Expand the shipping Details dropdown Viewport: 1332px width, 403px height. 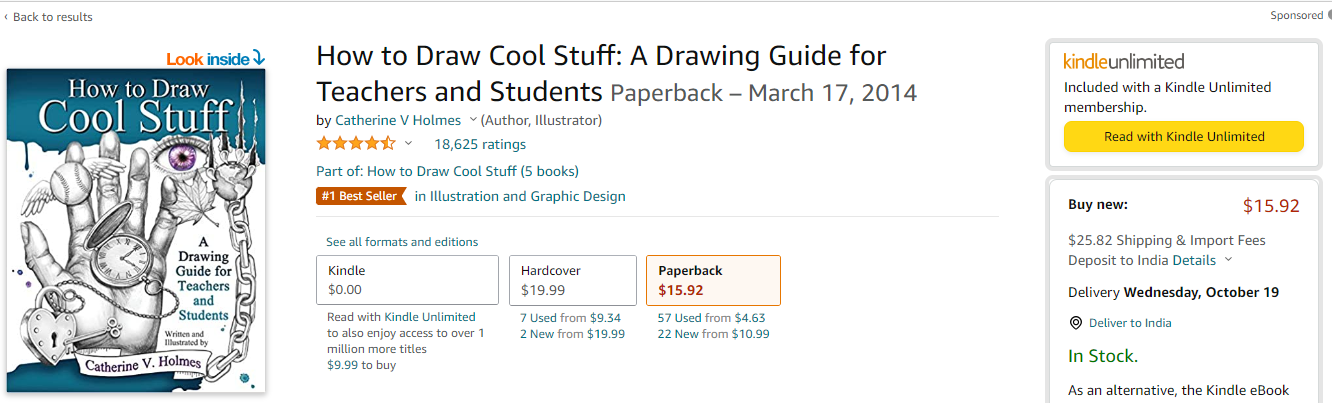1228,260
